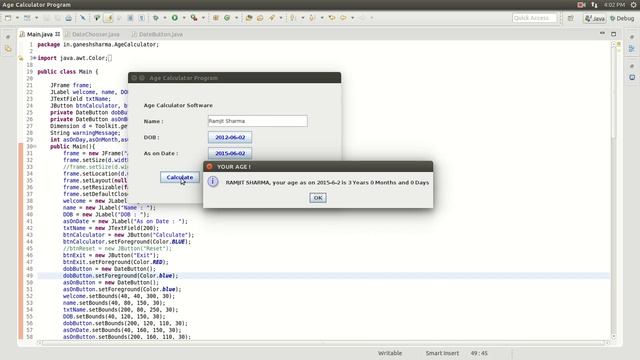The height and width of the screenshot is (360, 640).
Task: Click the New Java Package icon
Action: coord(216,18)
